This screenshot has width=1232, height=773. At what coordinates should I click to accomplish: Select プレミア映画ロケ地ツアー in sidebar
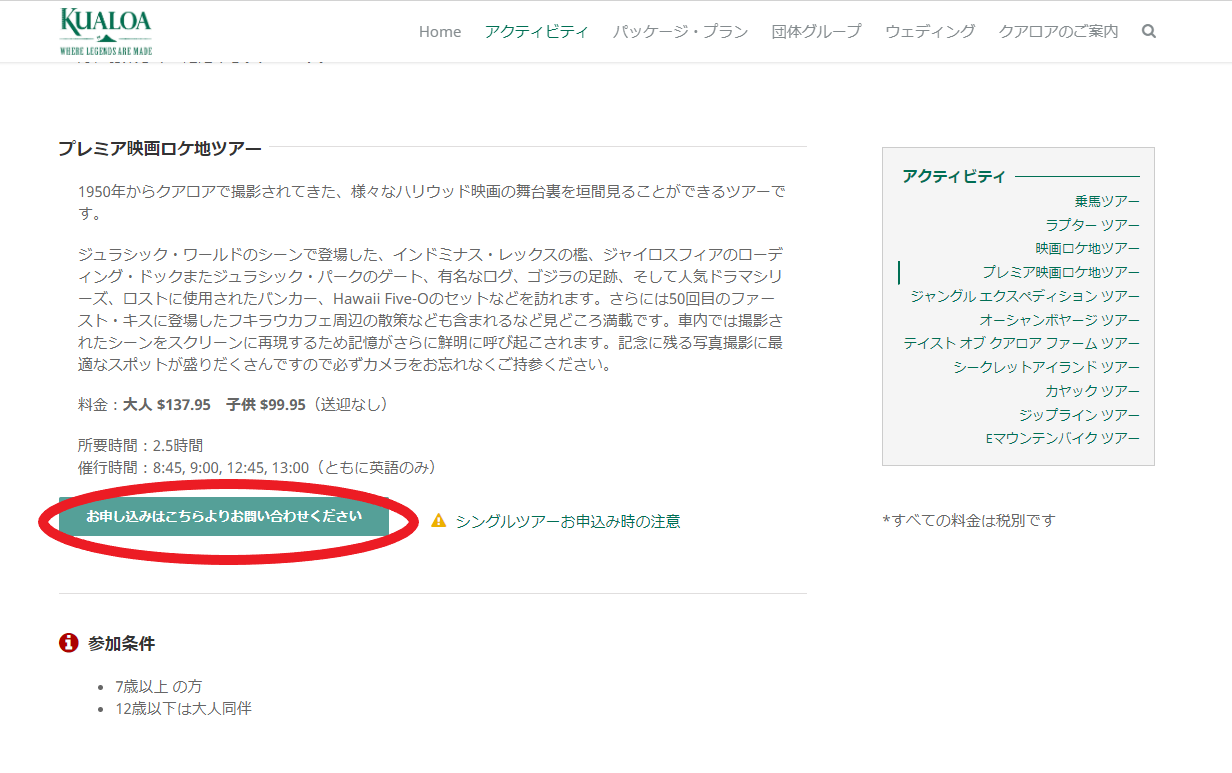[x=1060, y=272]
